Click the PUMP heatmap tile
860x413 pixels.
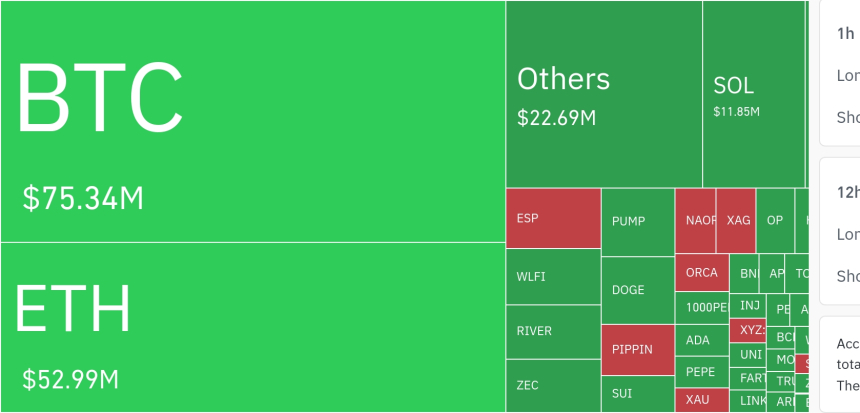[x=637, y=221]
